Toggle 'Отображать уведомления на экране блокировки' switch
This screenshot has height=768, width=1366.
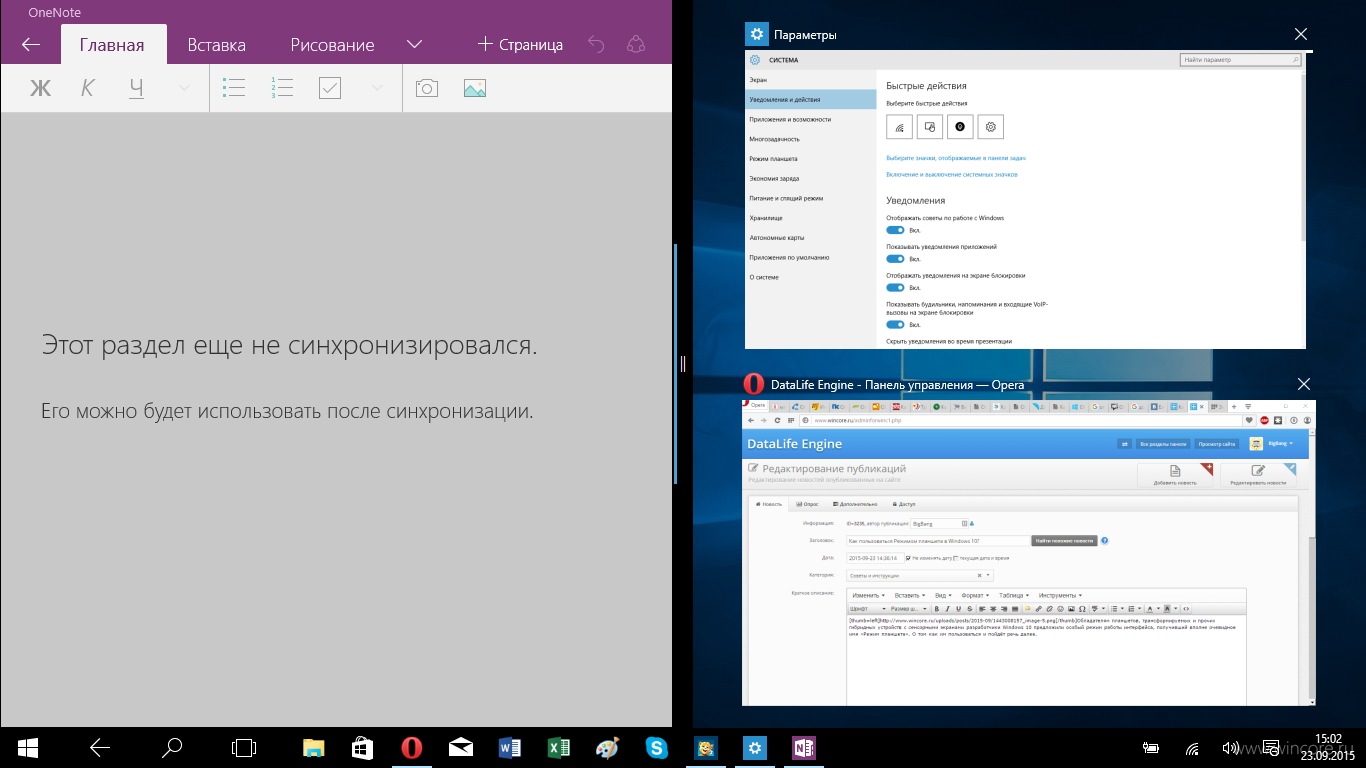click(x=895, y=288)
